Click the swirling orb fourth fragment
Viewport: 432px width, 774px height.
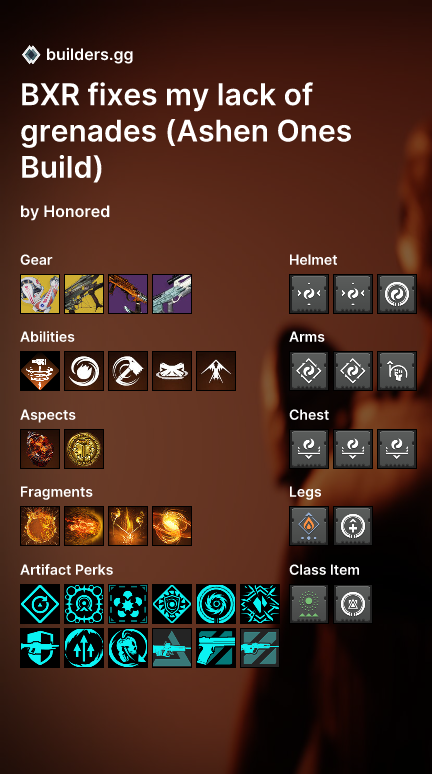coord(172,526)
